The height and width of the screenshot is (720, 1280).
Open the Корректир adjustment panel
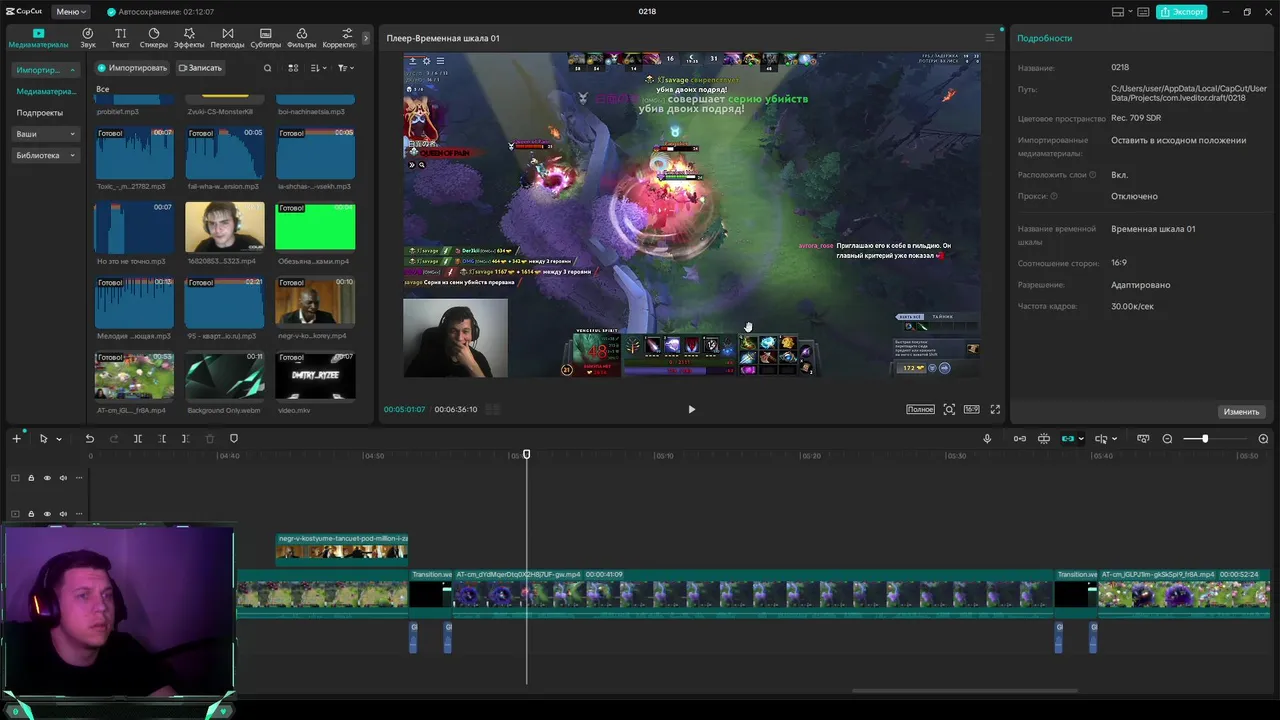pos(340,38)
